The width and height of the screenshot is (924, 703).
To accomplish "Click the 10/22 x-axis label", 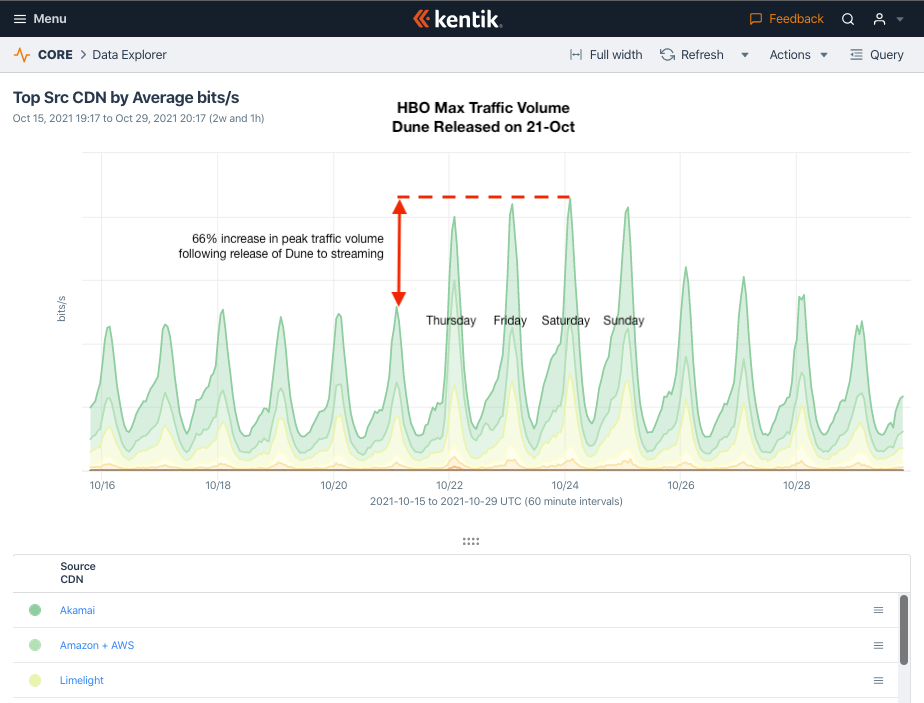I will pyautogui.click(x=449, y=485).
